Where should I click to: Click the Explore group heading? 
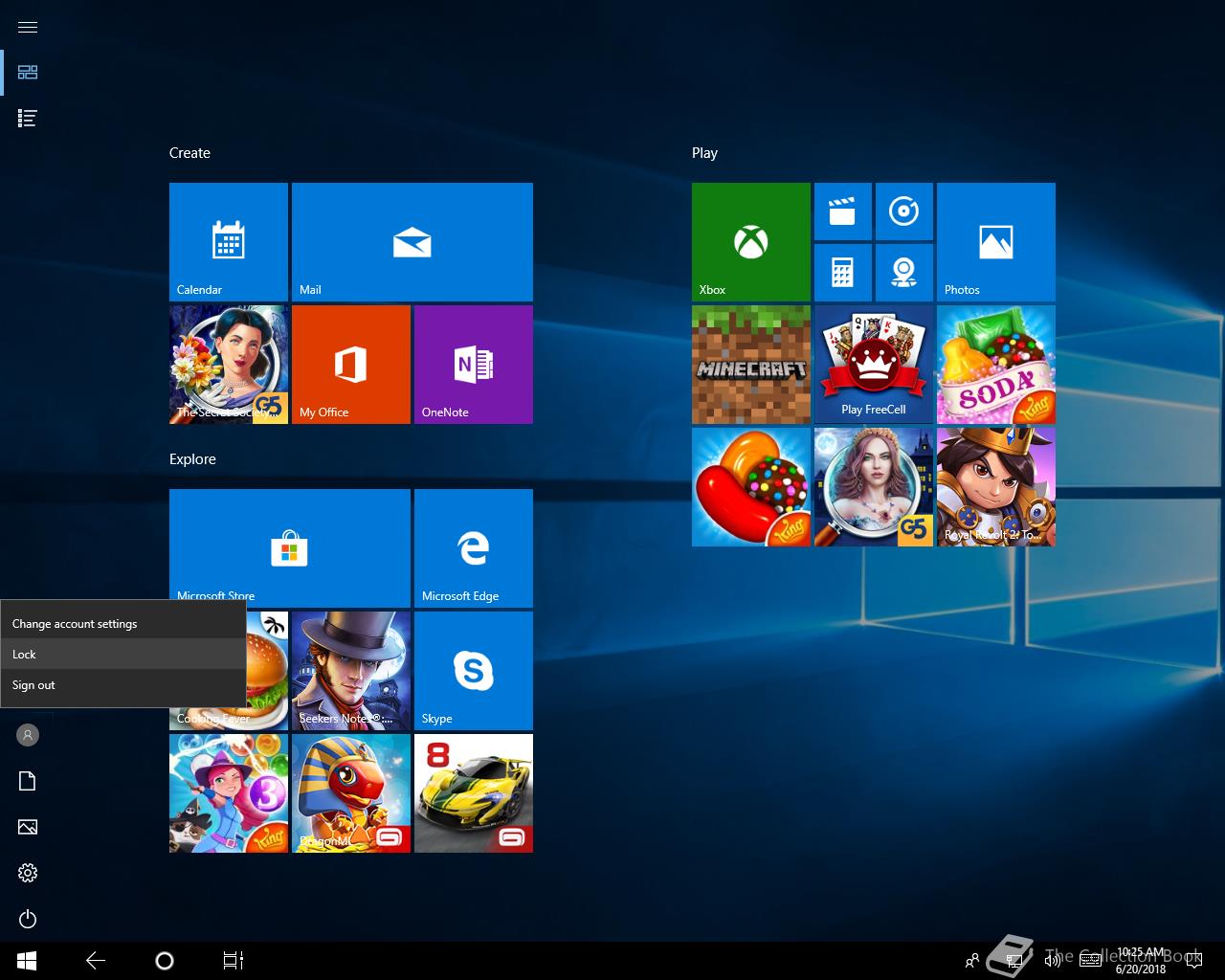(x=192, y=459)
